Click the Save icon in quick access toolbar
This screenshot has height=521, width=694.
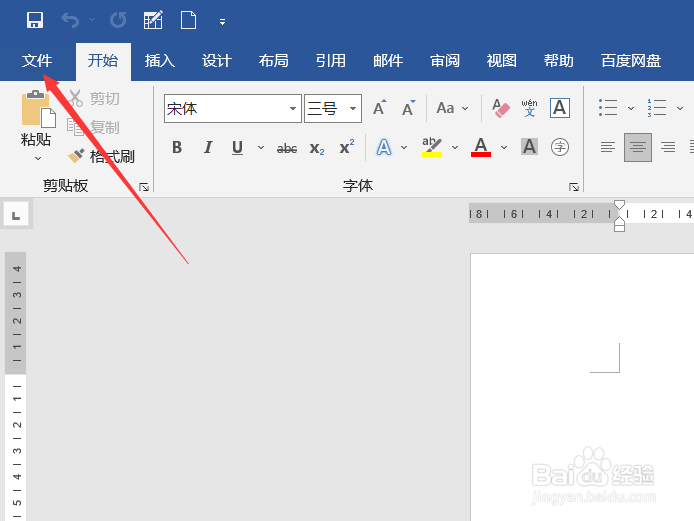pyautogui.click(x=35, y=20)
